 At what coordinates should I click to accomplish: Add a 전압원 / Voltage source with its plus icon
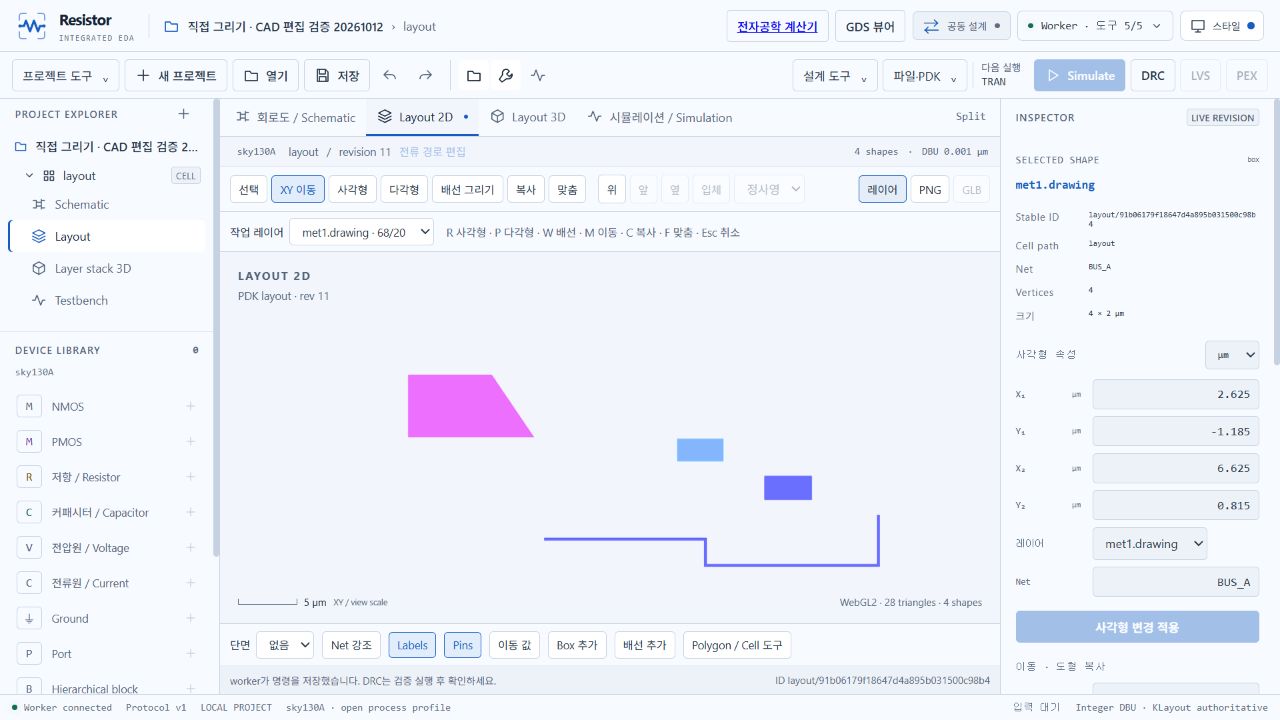point(191,547)
